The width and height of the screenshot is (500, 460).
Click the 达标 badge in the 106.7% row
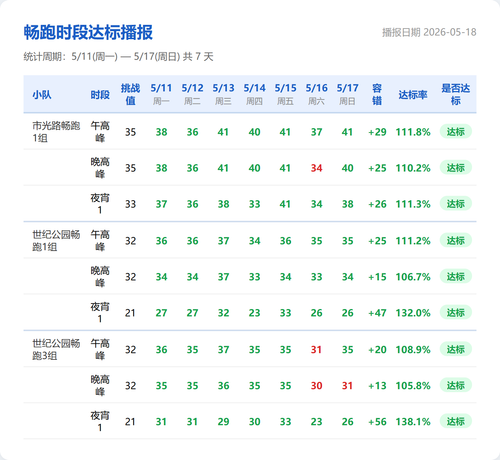click(x=456, y=276)
